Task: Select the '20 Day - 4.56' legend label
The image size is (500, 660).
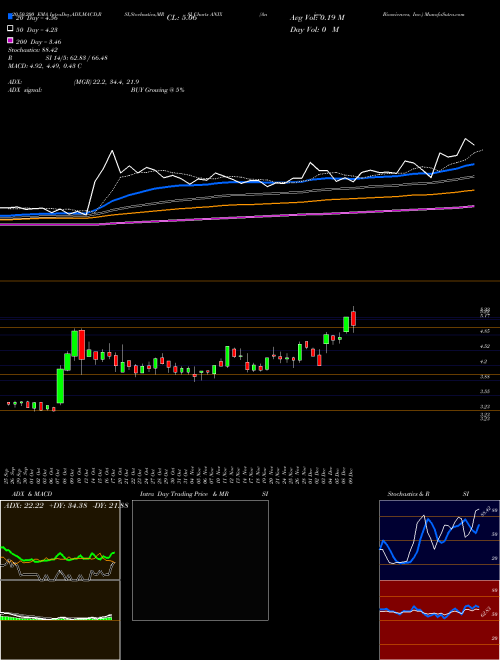Action: coord(37,18)
